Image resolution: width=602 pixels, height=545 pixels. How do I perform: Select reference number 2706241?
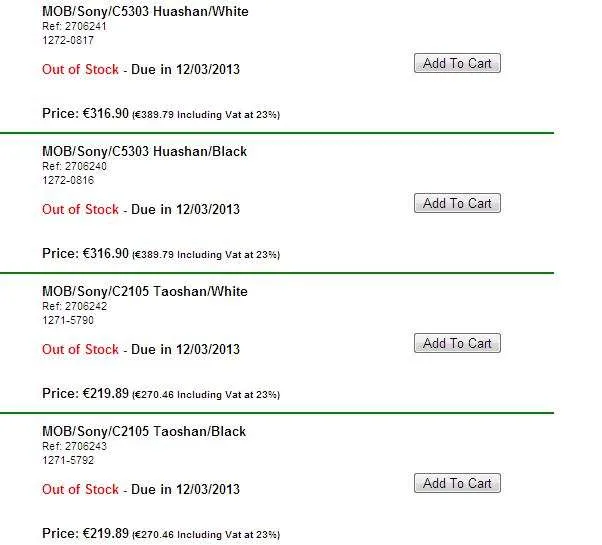tap(85, 26)
